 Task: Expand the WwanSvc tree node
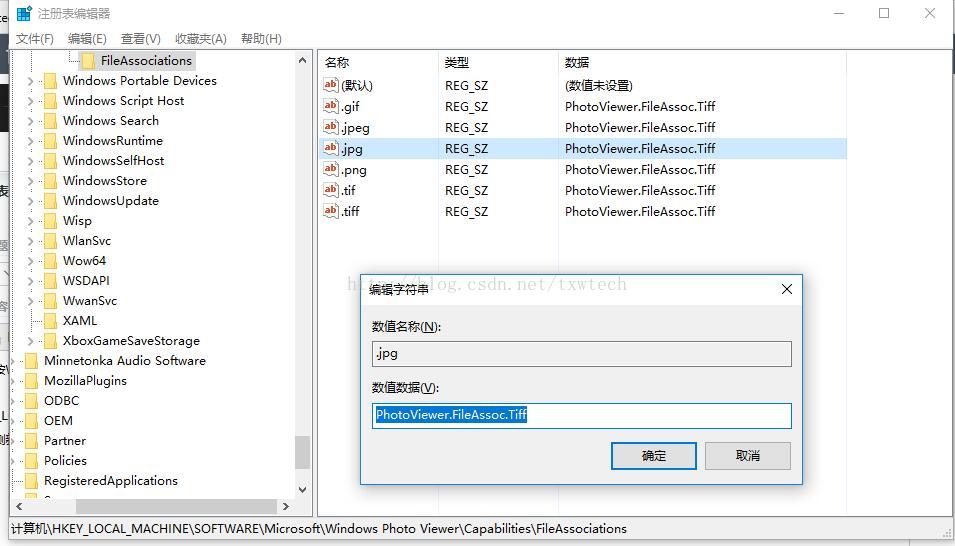[x=30, y=301]
